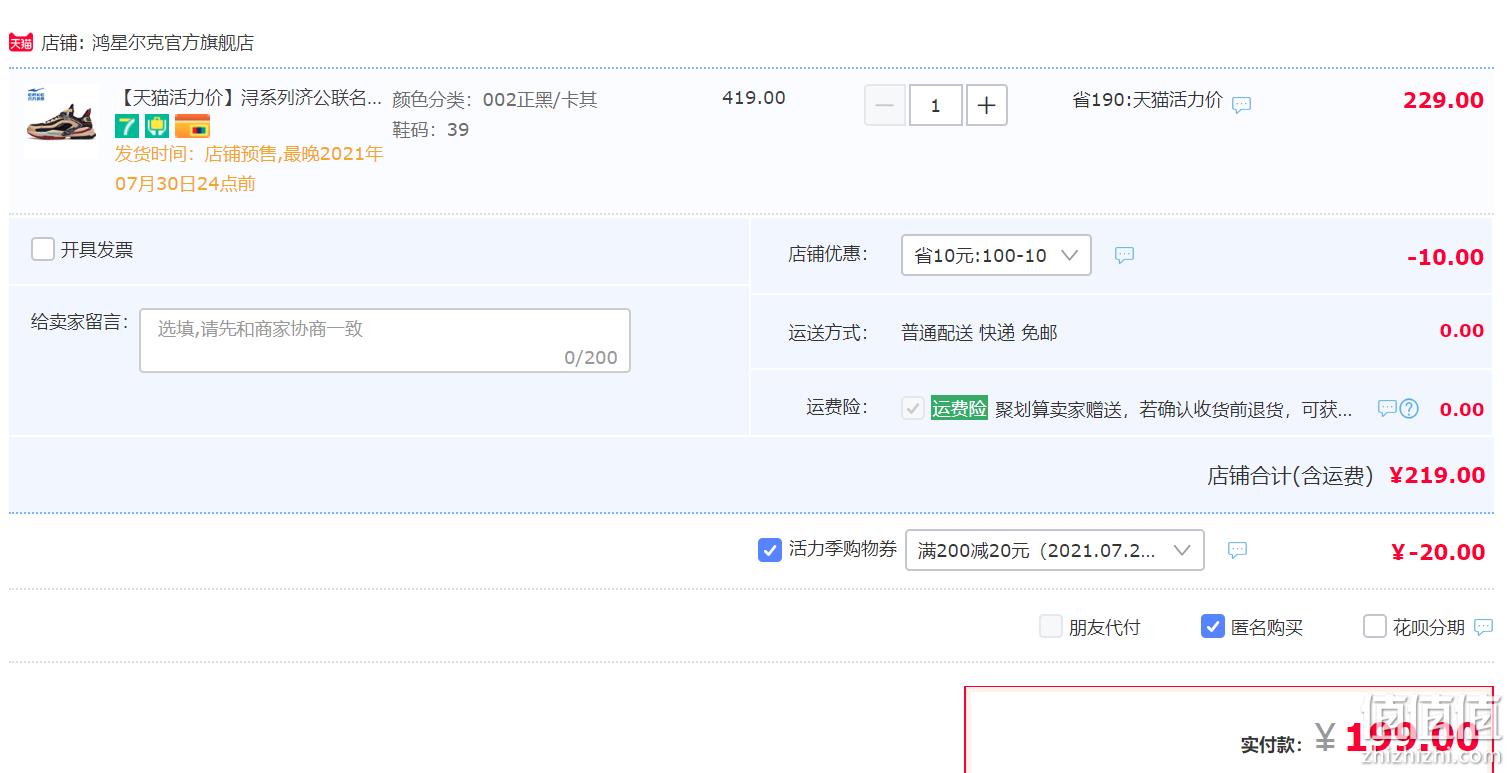Click the Tmall logo icon beside the store name
Screen dimensions: 1511x773
click(x=21, y=42)
